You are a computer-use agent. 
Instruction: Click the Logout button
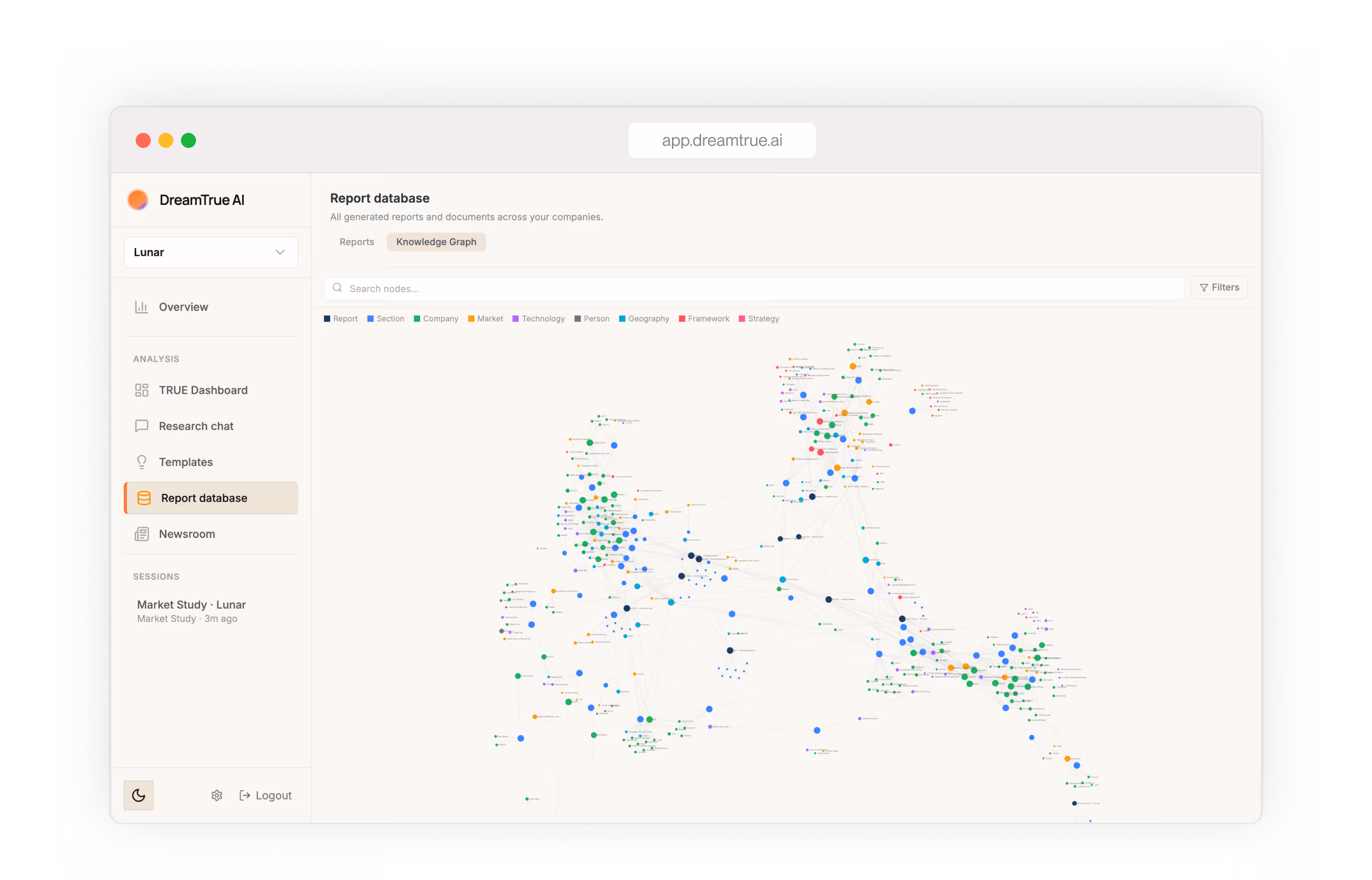[266, 796]
